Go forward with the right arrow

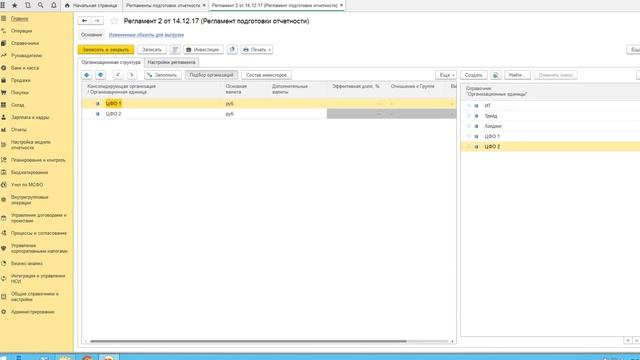click(x=97, y=20)
